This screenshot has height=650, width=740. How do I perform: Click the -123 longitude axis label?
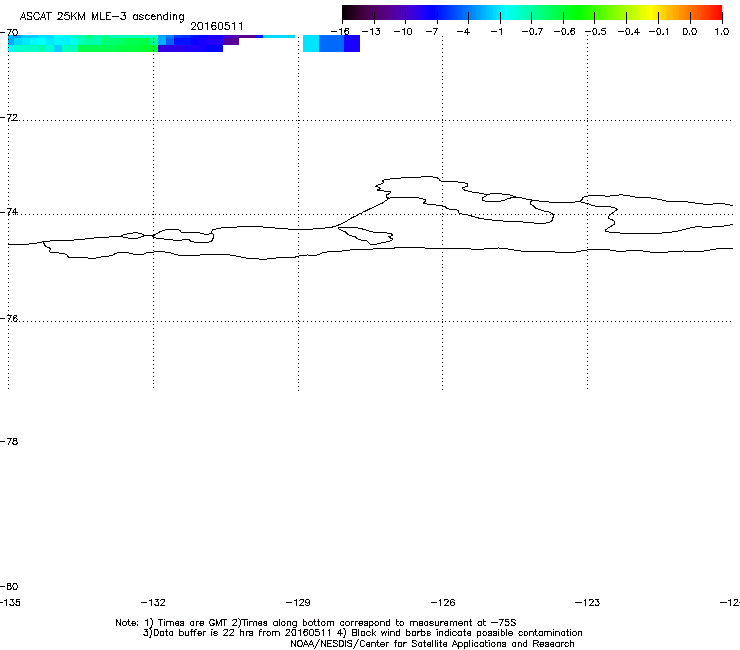pos(588,602)
